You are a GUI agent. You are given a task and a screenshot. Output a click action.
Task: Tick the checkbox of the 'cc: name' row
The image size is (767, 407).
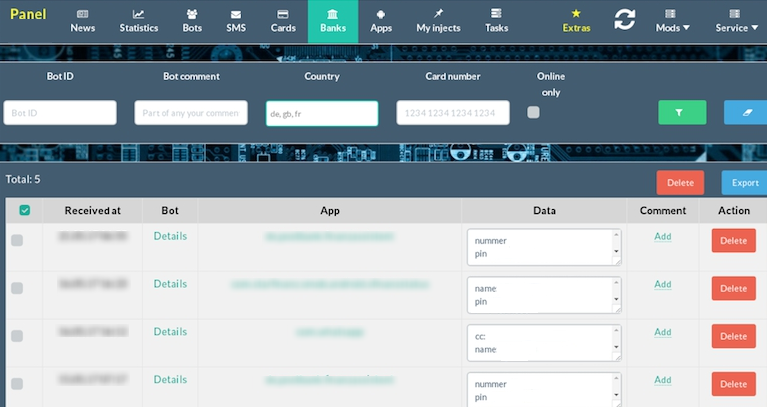coord(17,336)
